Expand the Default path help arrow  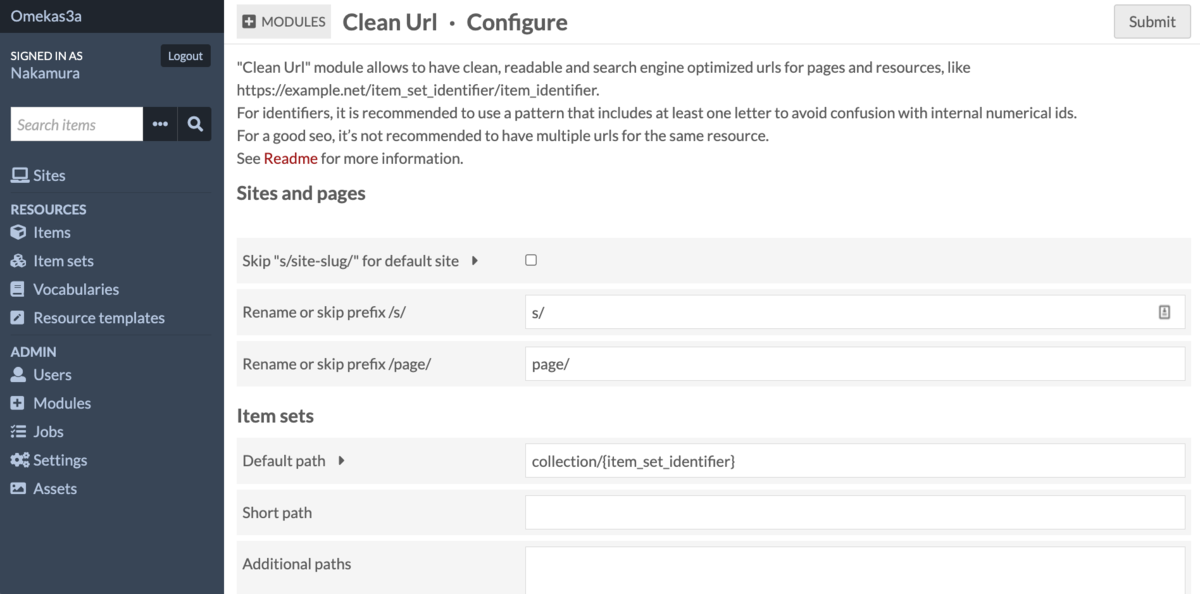(341, 461)
